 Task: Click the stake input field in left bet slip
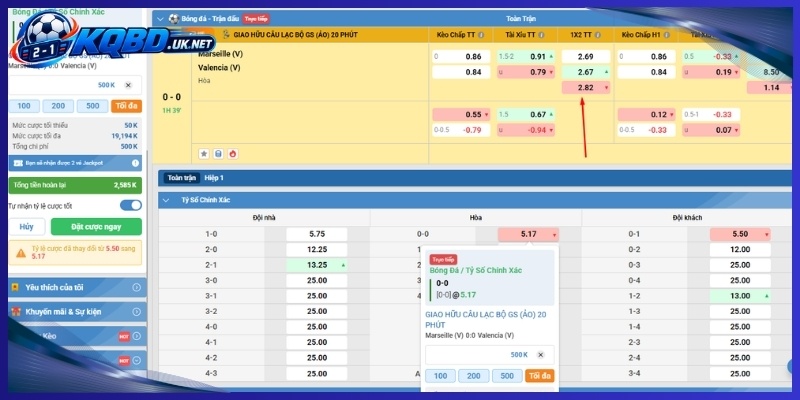click(76, 85)
